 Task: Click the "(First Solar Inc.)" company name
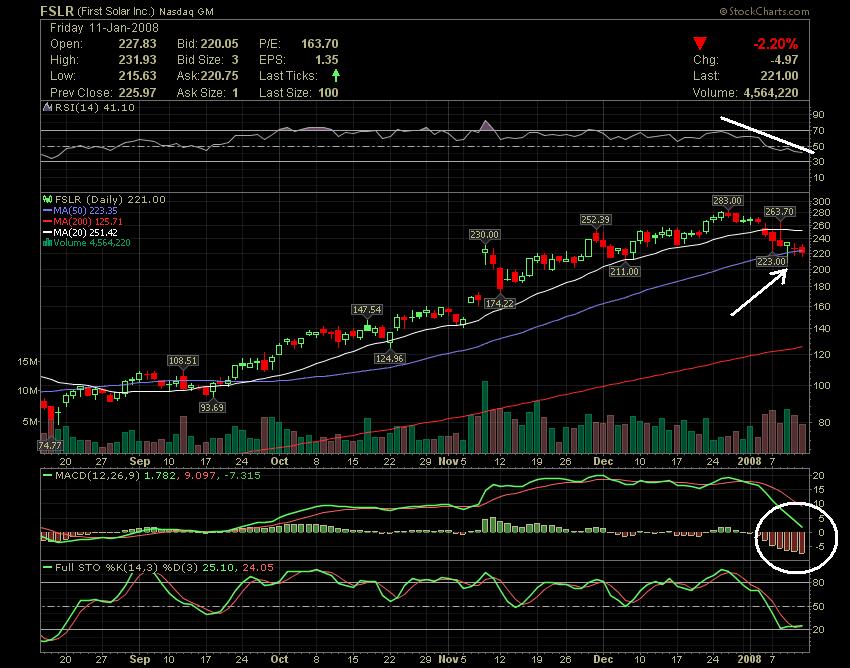click(x=116, y=11)
